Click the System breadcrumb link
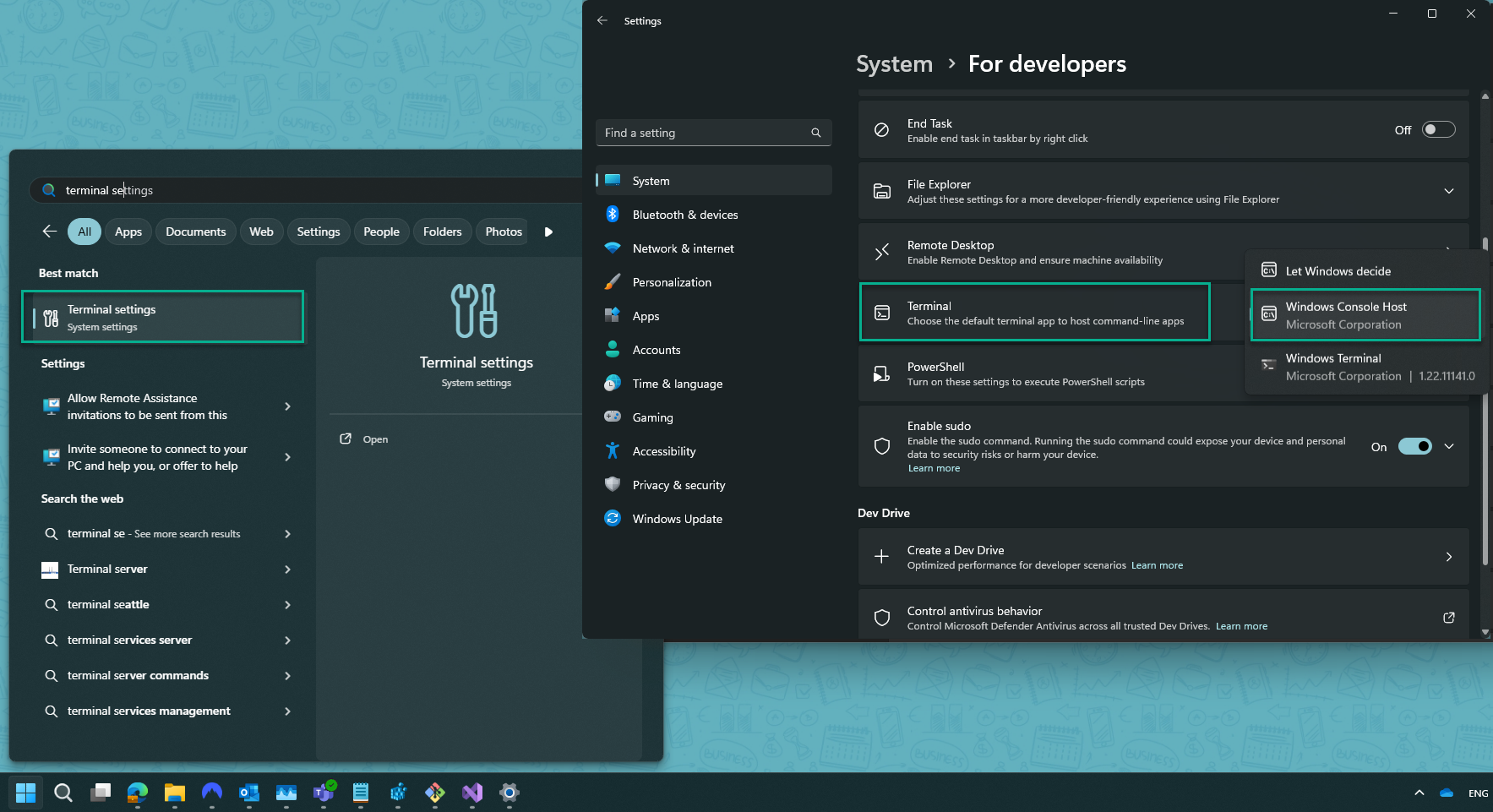1493x812 pixels. pos(894,63)
